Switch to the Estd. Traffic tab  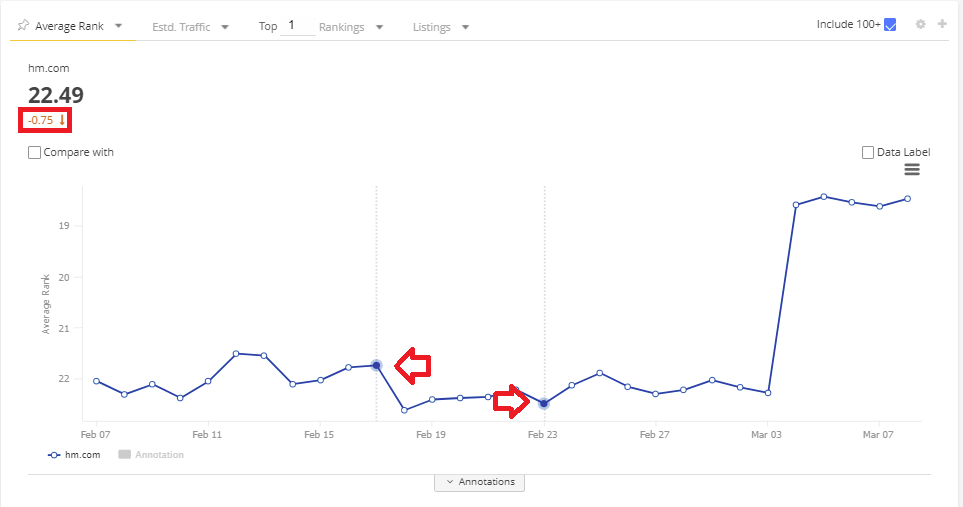181,27
